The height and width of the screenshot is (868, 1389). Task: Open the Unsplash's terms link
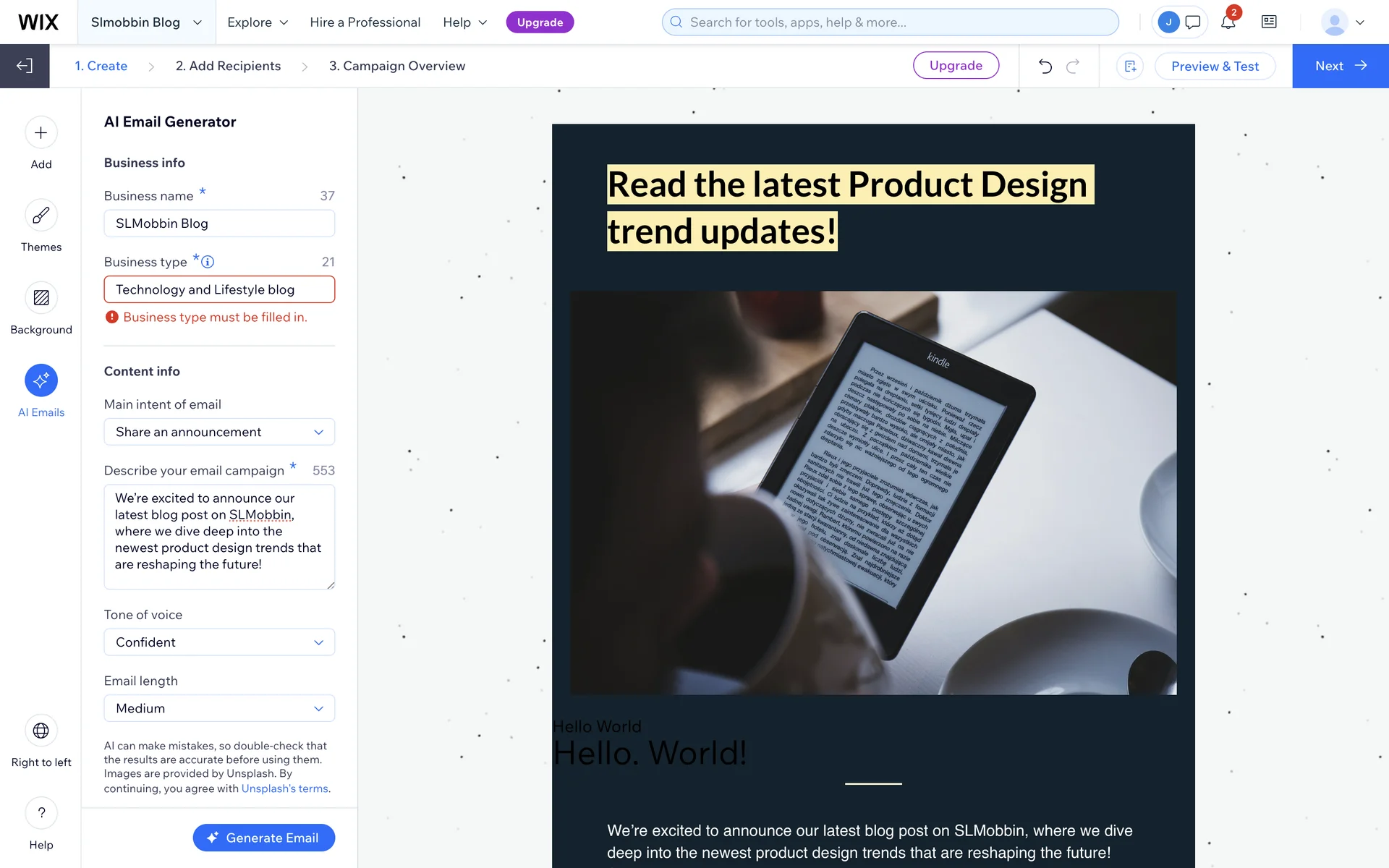pos(284,788)
